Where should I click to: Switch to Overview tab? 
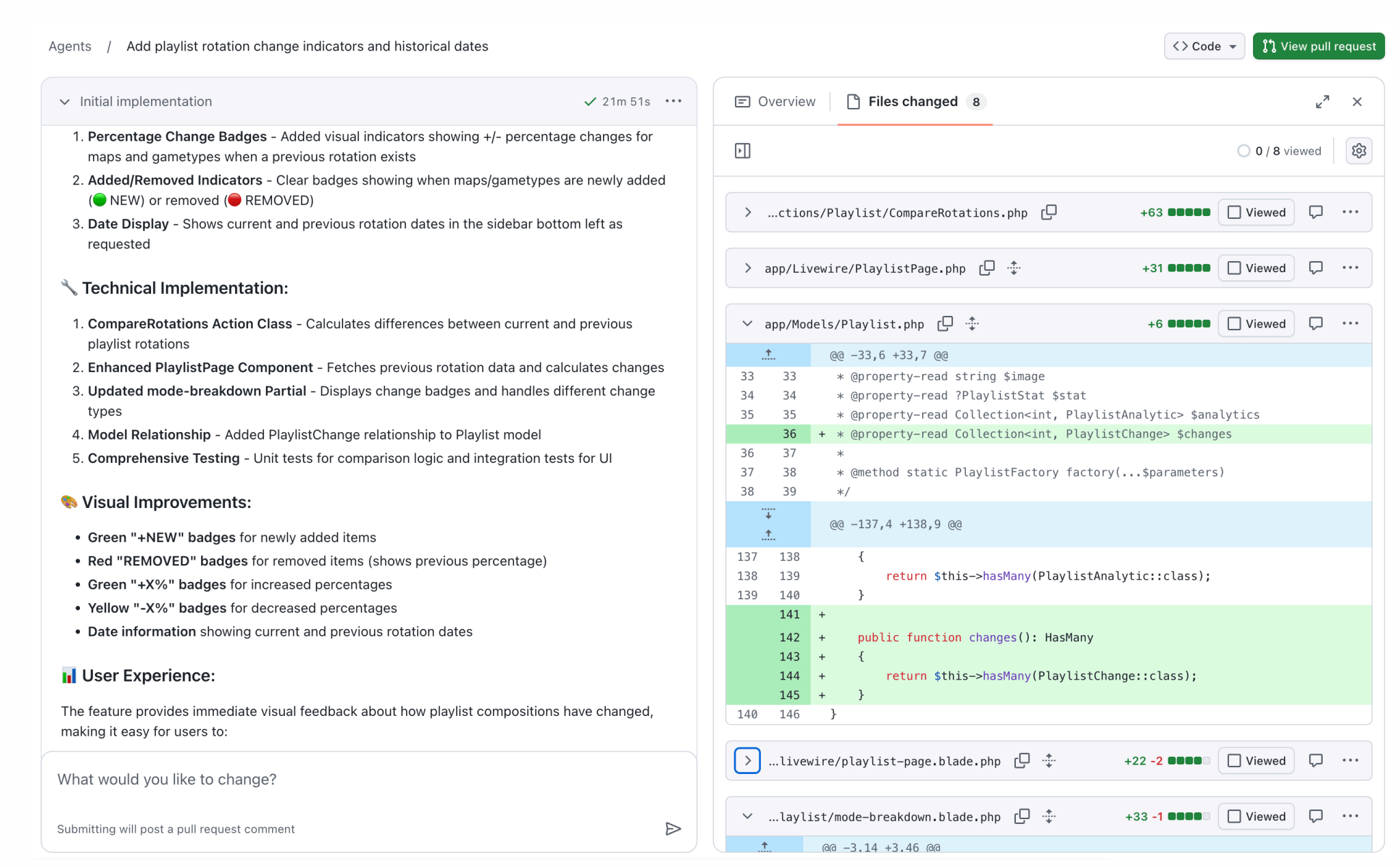(775, 102)
